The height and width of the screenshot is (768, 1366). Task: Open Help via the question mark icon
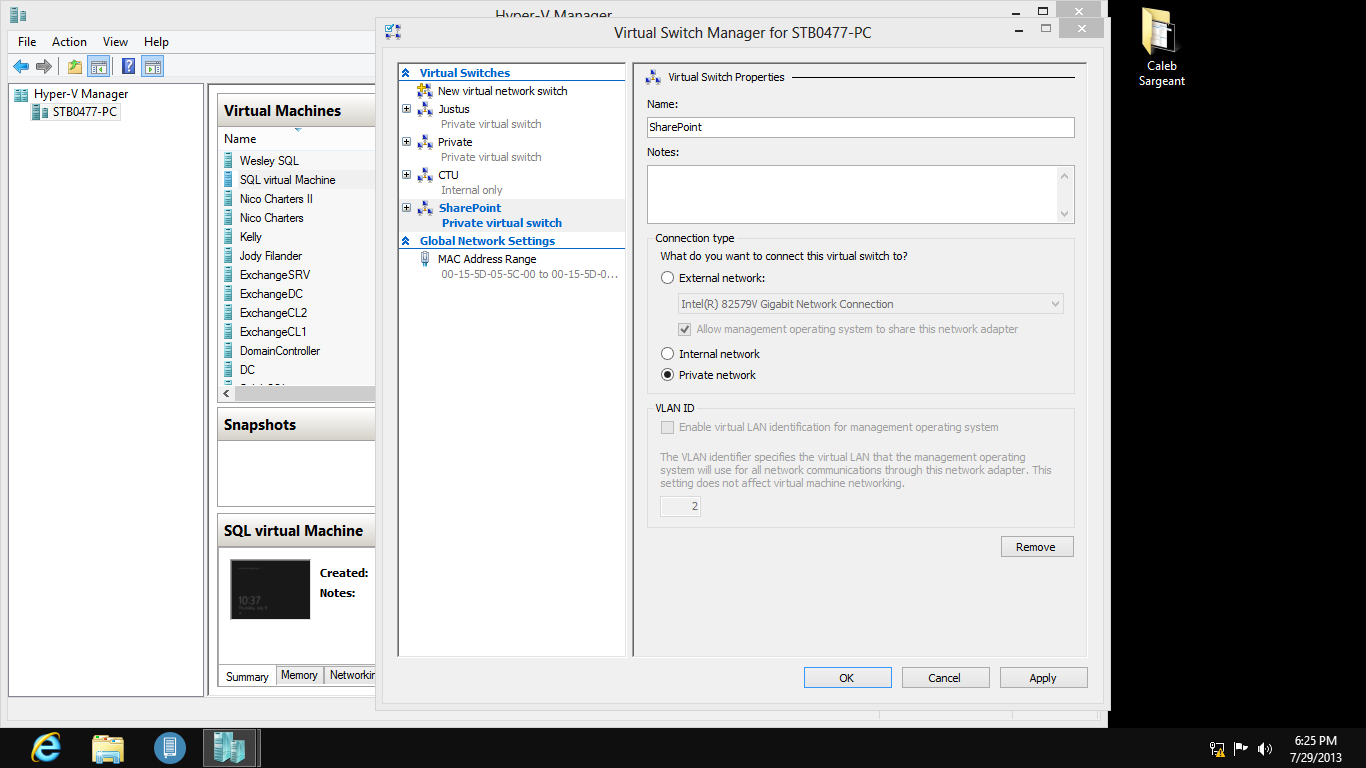(x=128, y=67)
